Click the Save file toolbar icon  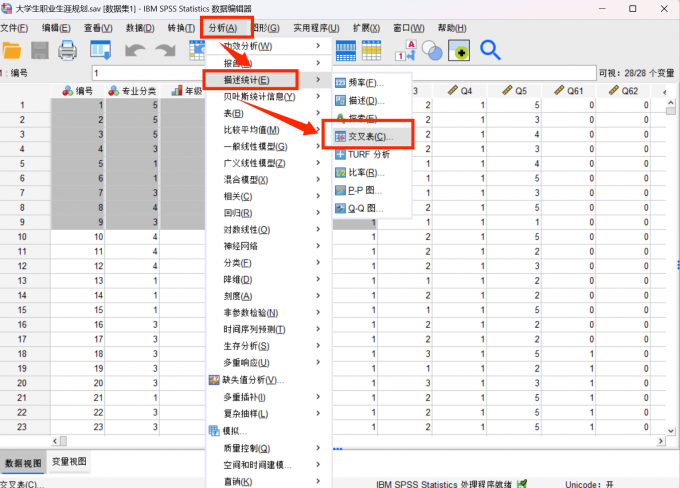(x=40, y=50)
